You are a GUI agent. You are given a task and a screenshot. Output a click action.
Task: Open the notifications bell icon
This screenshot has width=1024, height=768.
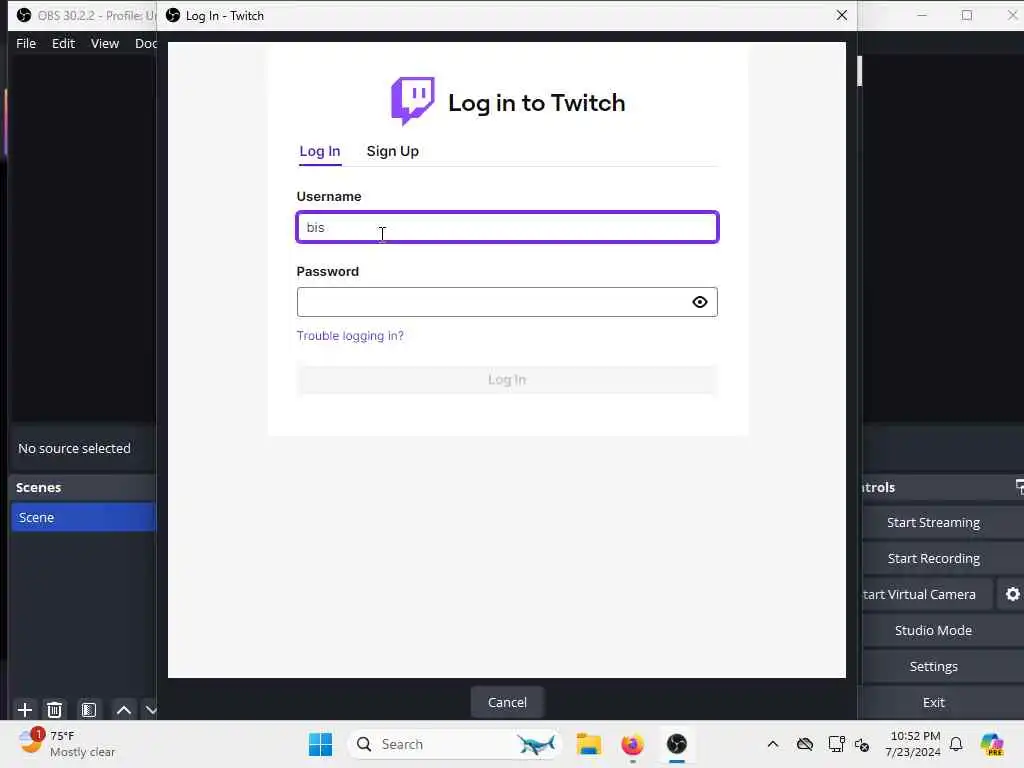point(956,744)
